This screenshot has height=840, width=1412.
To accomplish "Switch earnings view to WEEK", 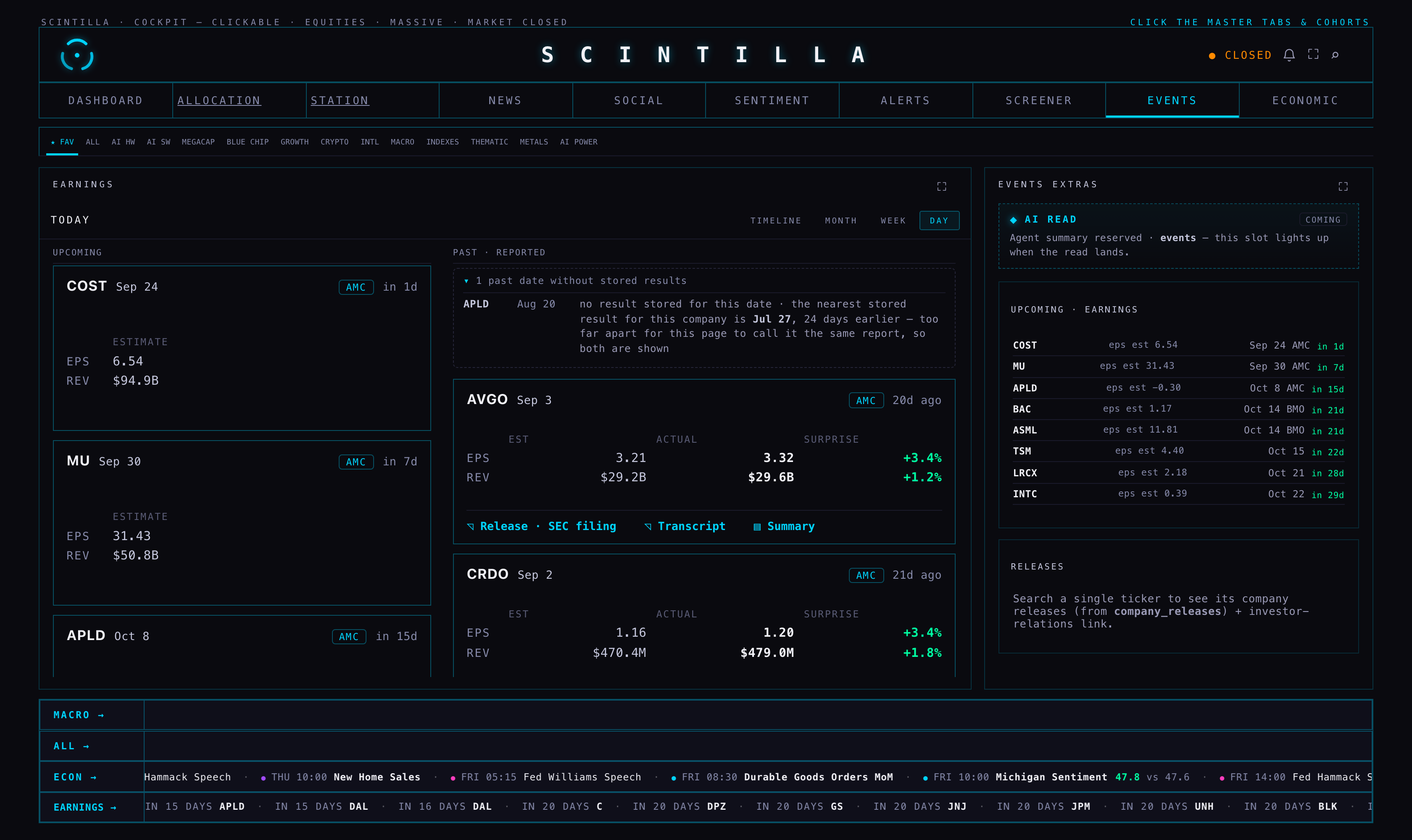I will [x=893, y=221].
